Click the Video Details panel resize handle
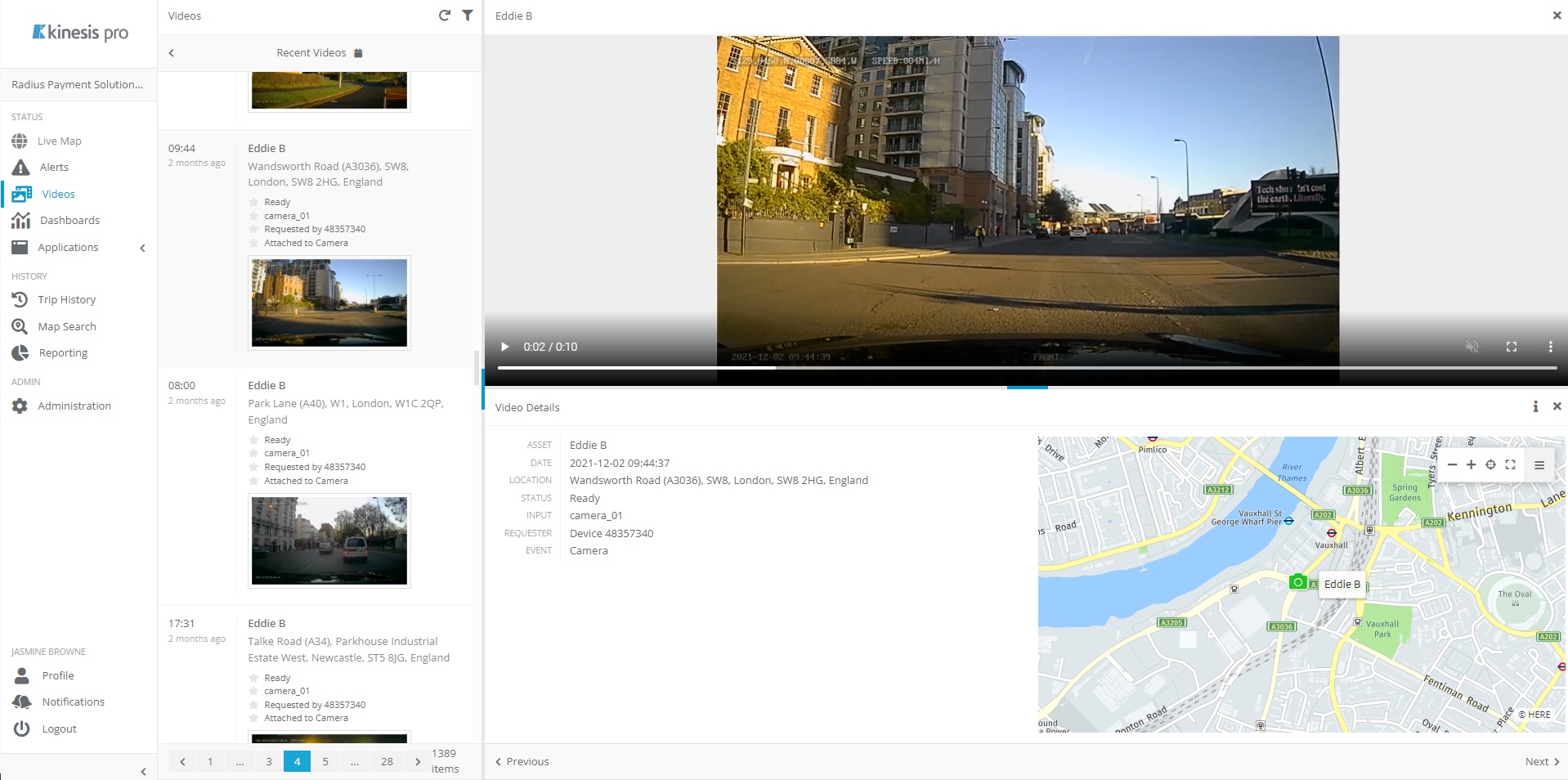The image size is (1568, 780). coord(1028,388)
